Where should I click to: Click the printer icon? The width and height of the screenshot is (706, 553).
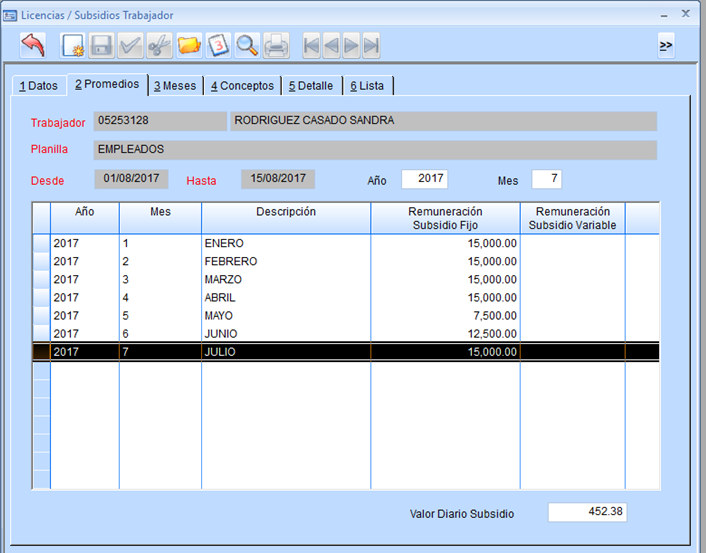point(276,45)
